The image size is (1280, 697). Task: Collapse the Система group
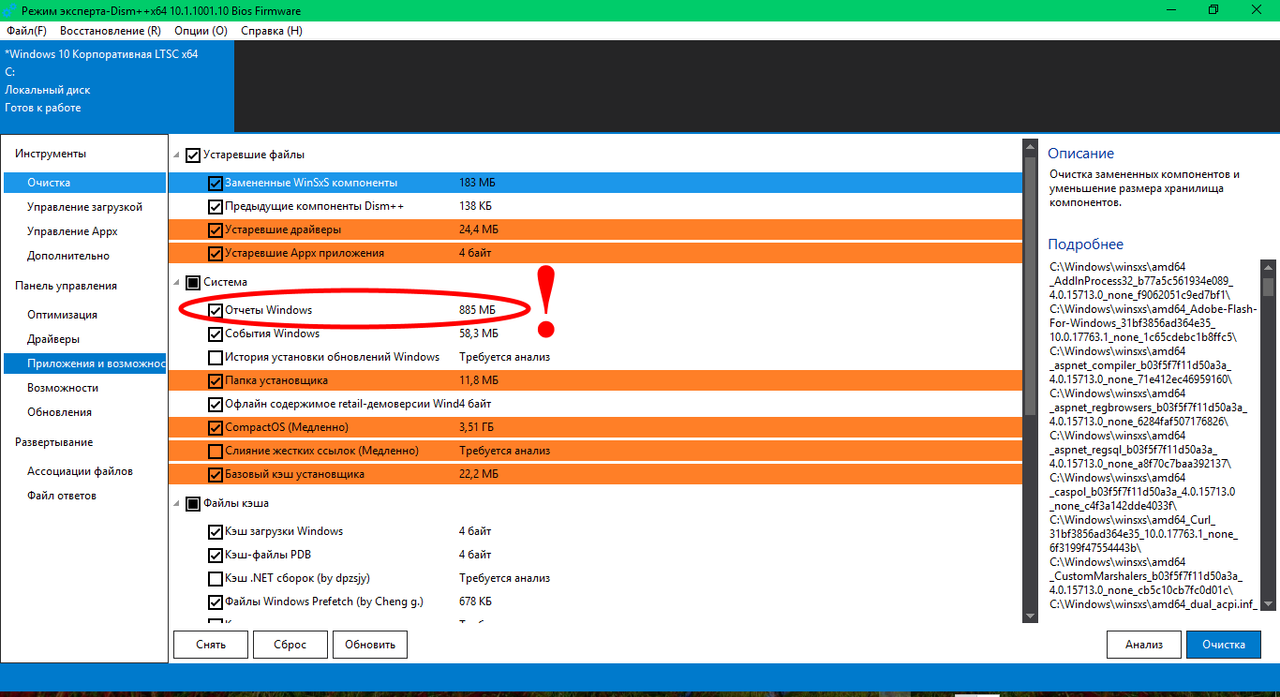(x=178, y=283)
